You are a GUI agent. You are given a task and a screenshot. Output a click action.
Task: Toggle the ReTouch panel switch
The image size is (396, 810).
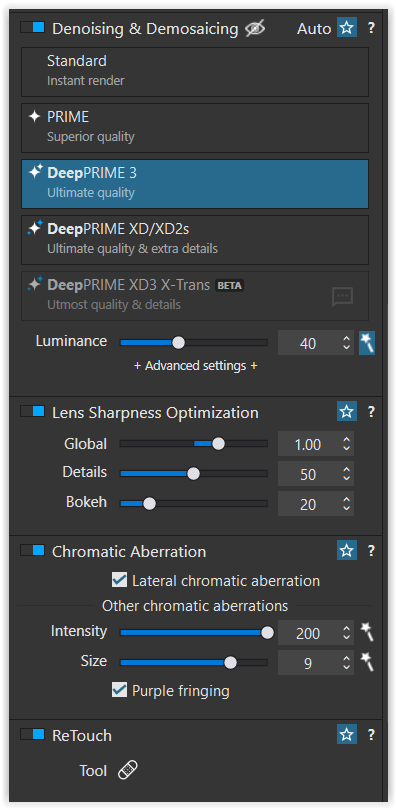[33, 734]
